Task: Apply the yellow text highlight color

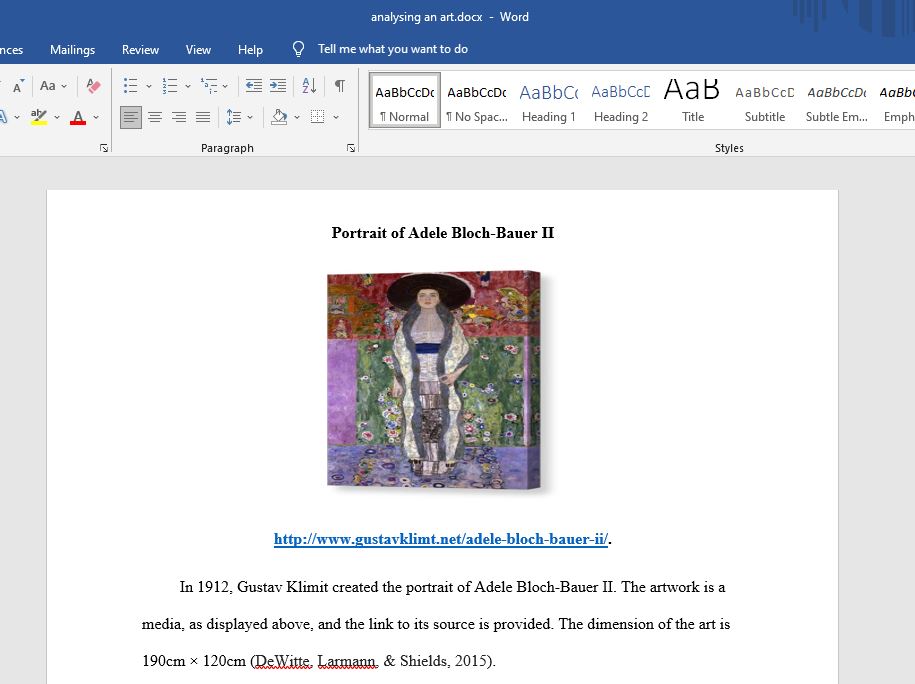Action: click(39, 117)
